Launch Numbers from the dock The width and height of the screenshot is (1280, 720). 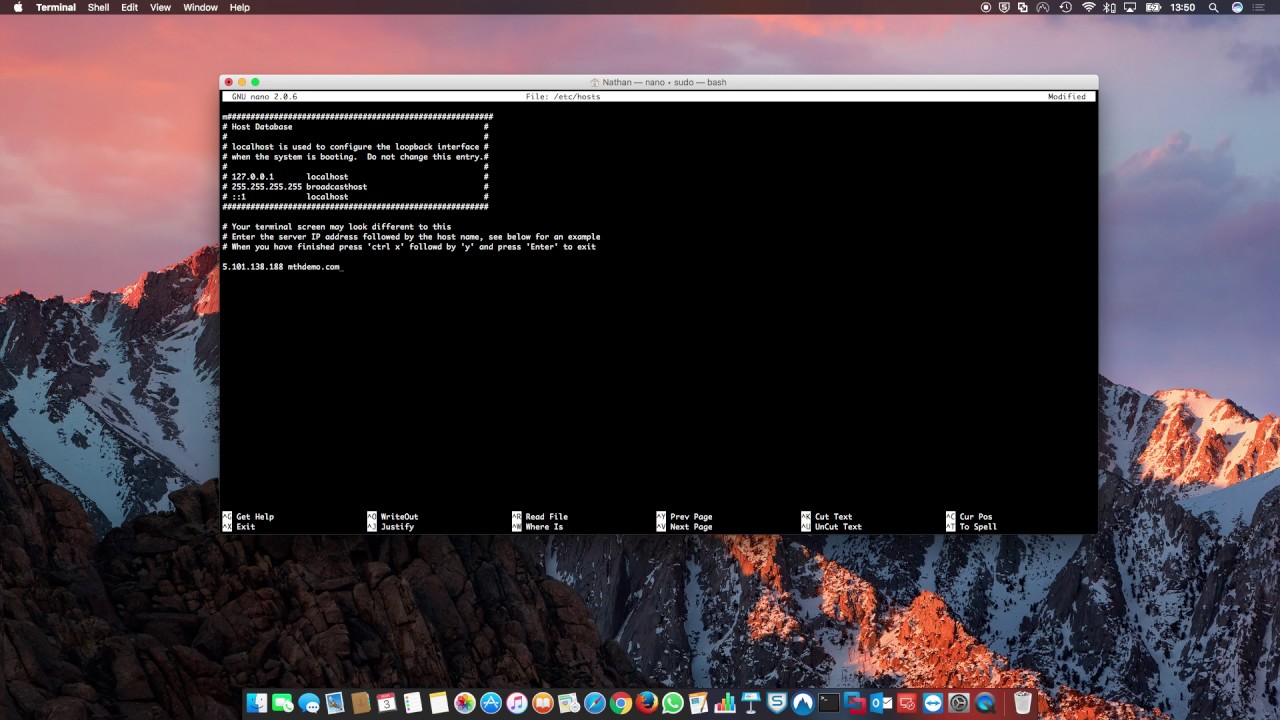click(x=724, y=703)
